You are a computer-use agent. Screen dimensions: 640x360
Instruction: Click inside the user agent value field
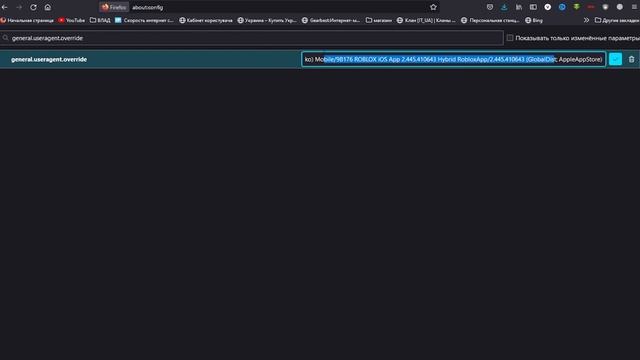coord(453,59)
